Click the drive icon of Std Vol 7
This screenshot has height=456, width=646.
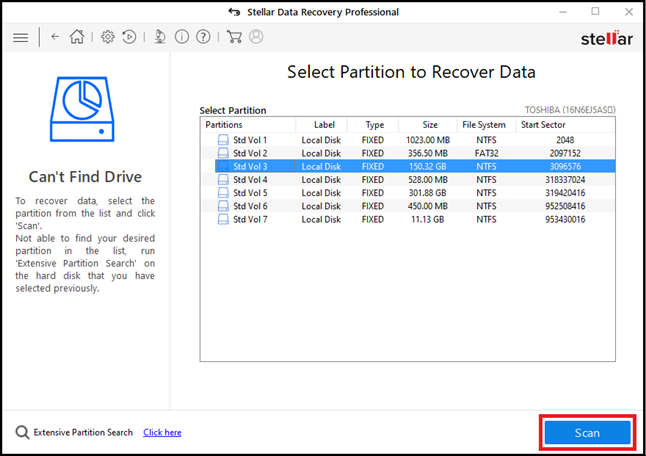223,219
